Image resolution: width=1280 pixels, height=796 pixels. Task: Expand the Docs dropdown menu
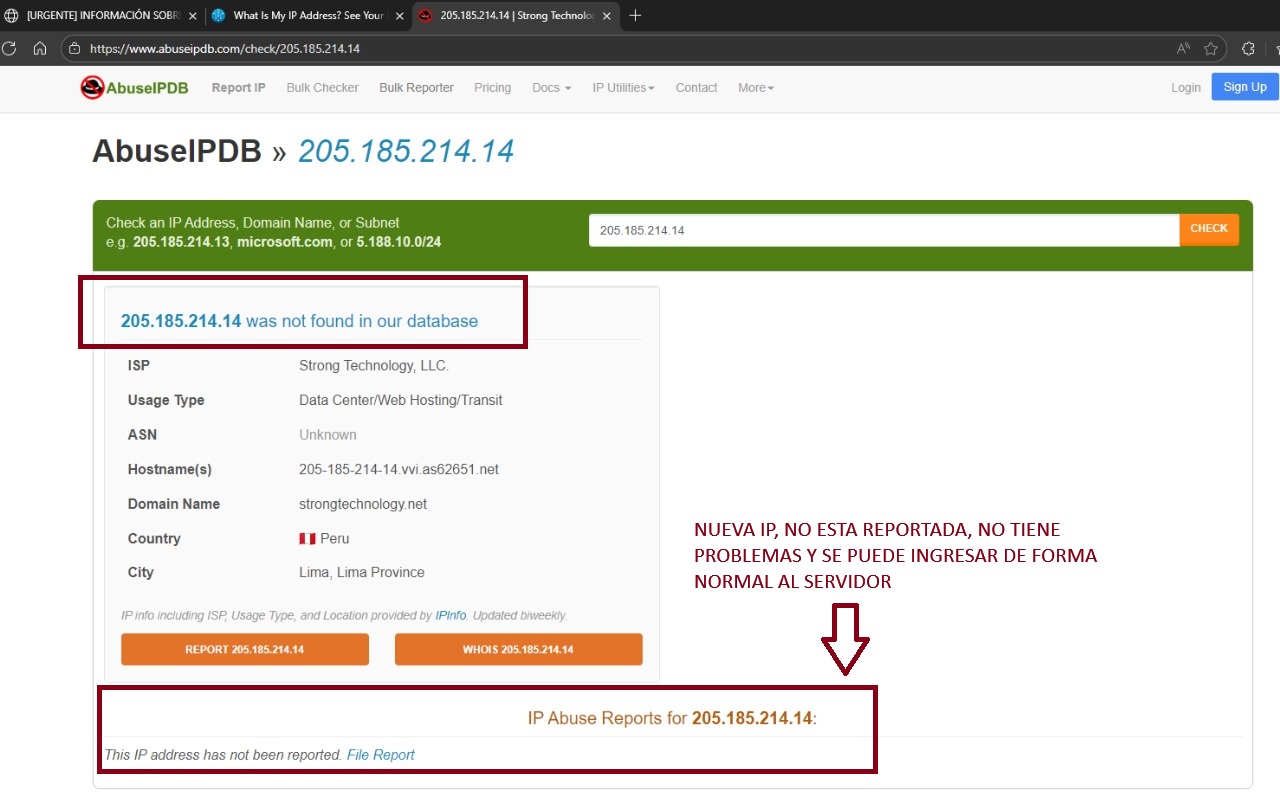[x=551, y=88]
